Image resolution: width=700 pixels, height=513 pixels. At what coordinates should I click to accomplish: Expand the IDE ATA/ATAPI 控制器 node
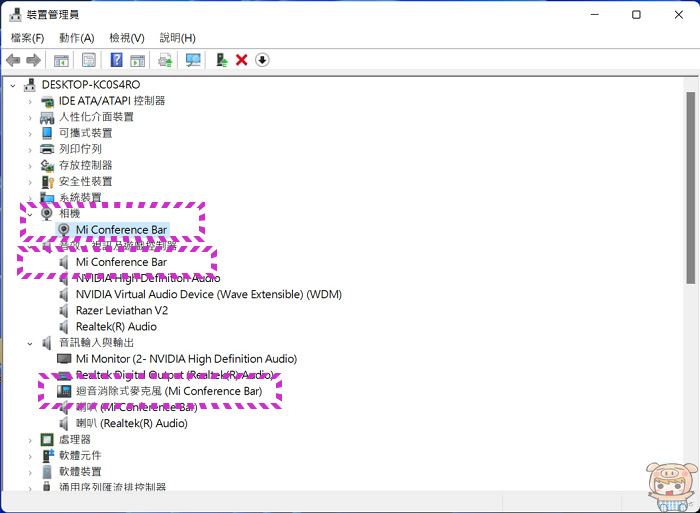(30, 102)
